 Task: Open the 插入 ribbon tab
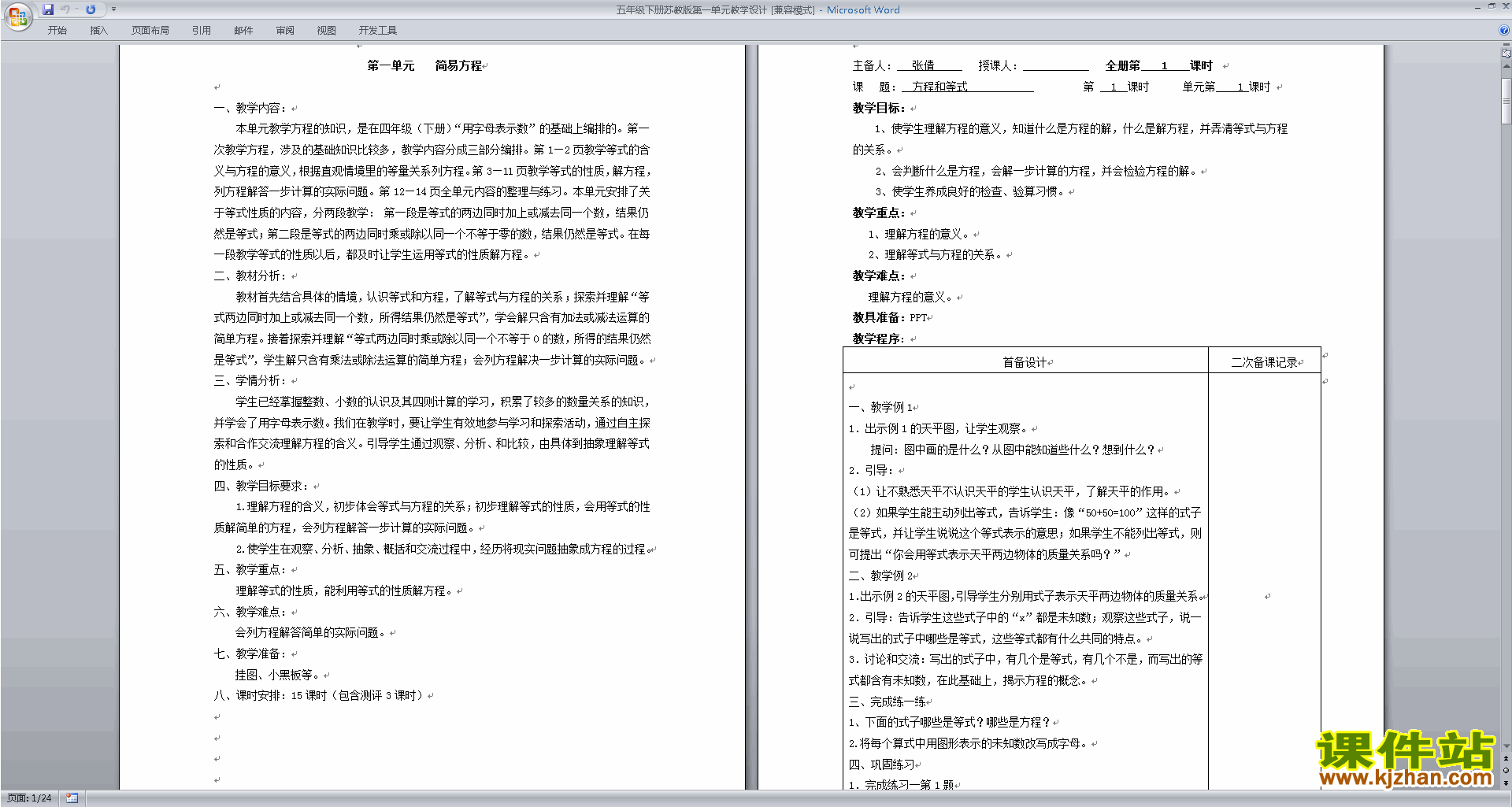pyautogui.click(x=98, y=31)
